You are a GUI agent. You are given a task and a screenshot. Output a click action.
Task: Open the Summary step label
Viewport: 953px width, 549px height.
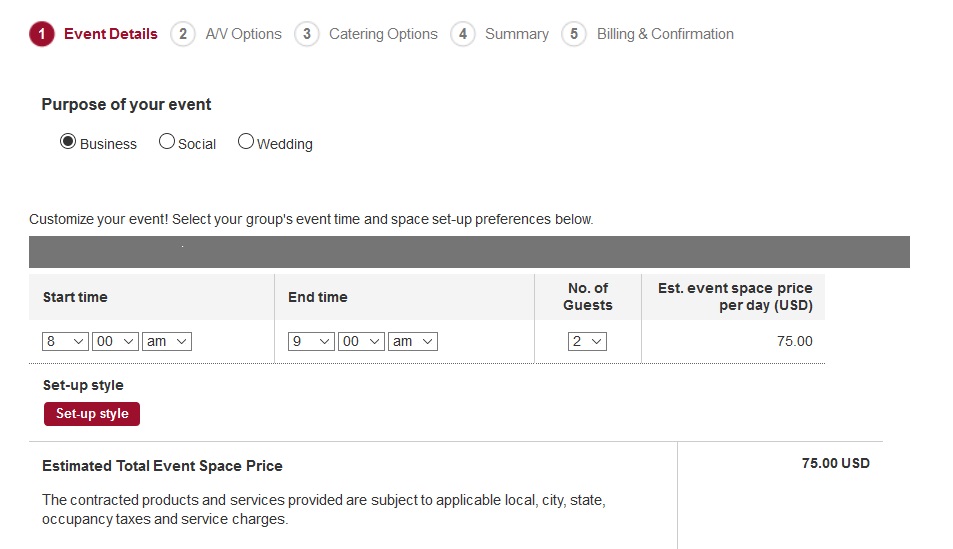coord(516,34)
